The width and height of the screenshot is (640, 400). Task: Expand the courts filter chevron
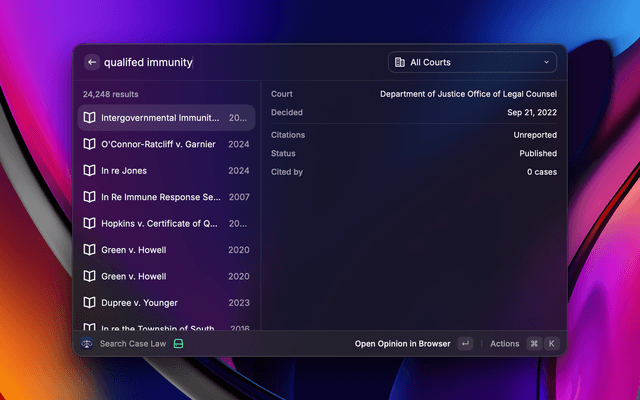pyautogui.click(x=547, y=62)
